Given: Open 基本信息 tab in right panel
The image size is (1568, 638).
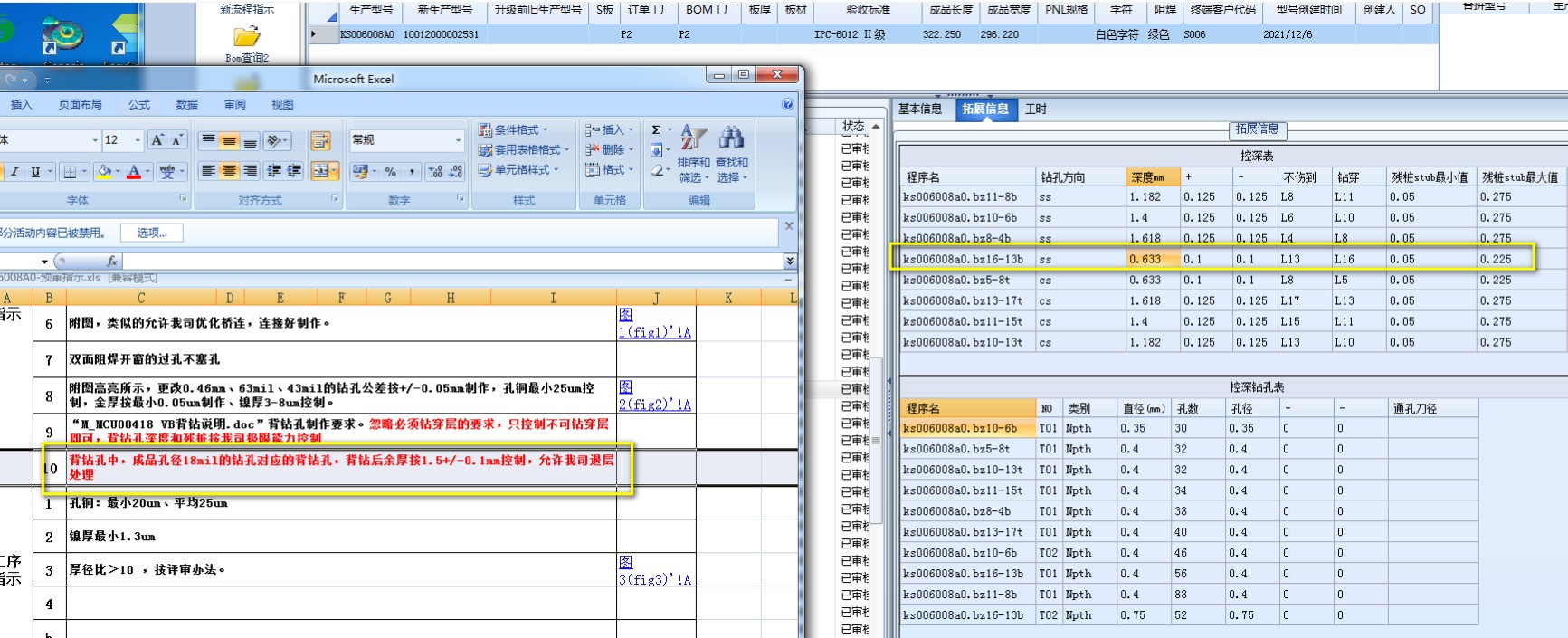Looking at the screenshot, I should coord(920,109).
